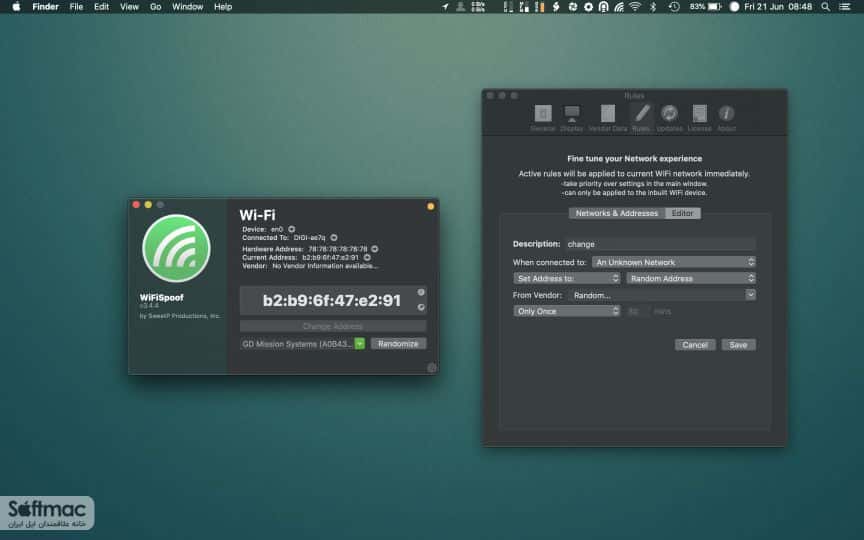Open the Vendor Data tab icon
Screen dimensions: 864x540
point(608,114)
